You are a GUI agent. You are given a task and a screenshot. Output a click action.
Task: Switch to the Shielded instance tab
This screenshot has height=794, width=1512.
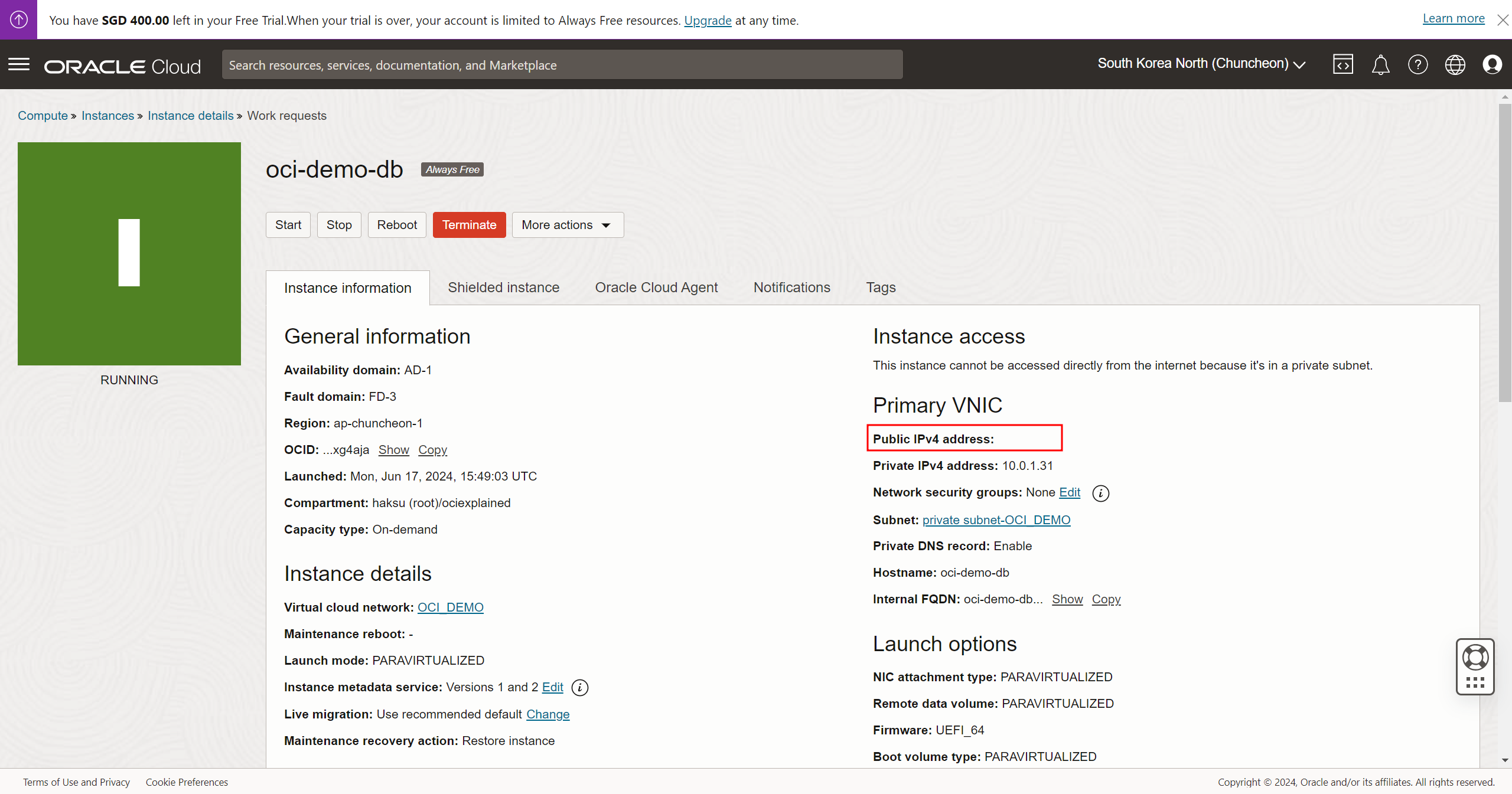(503, 287)
